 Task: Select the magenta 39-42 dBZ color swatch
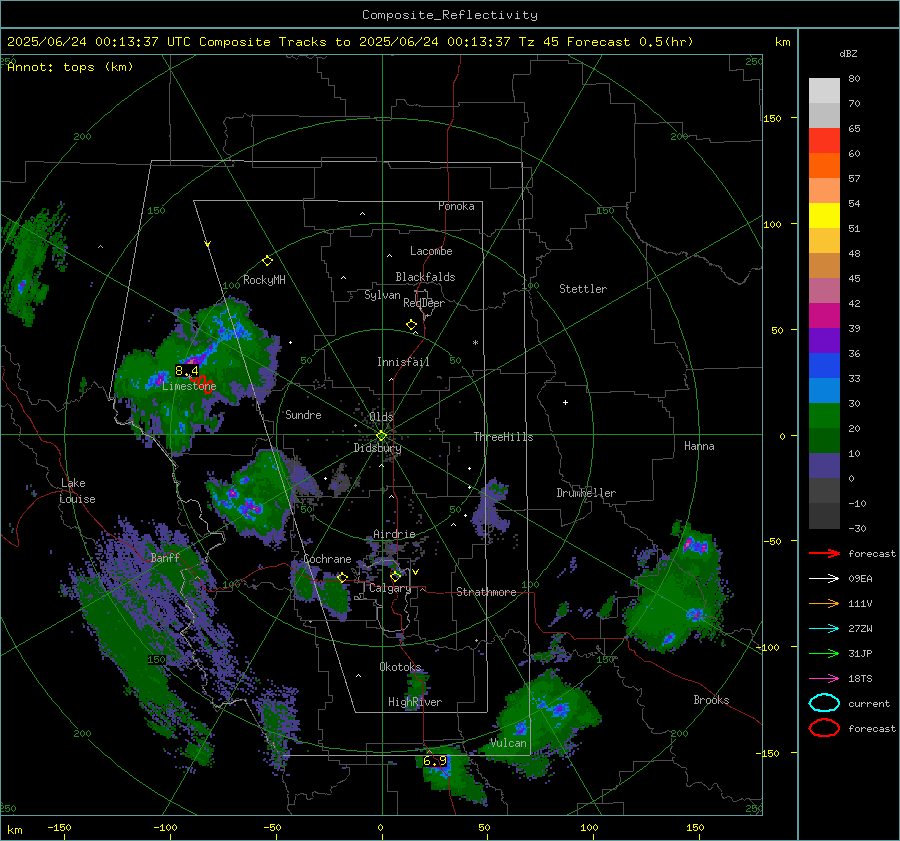824,316
